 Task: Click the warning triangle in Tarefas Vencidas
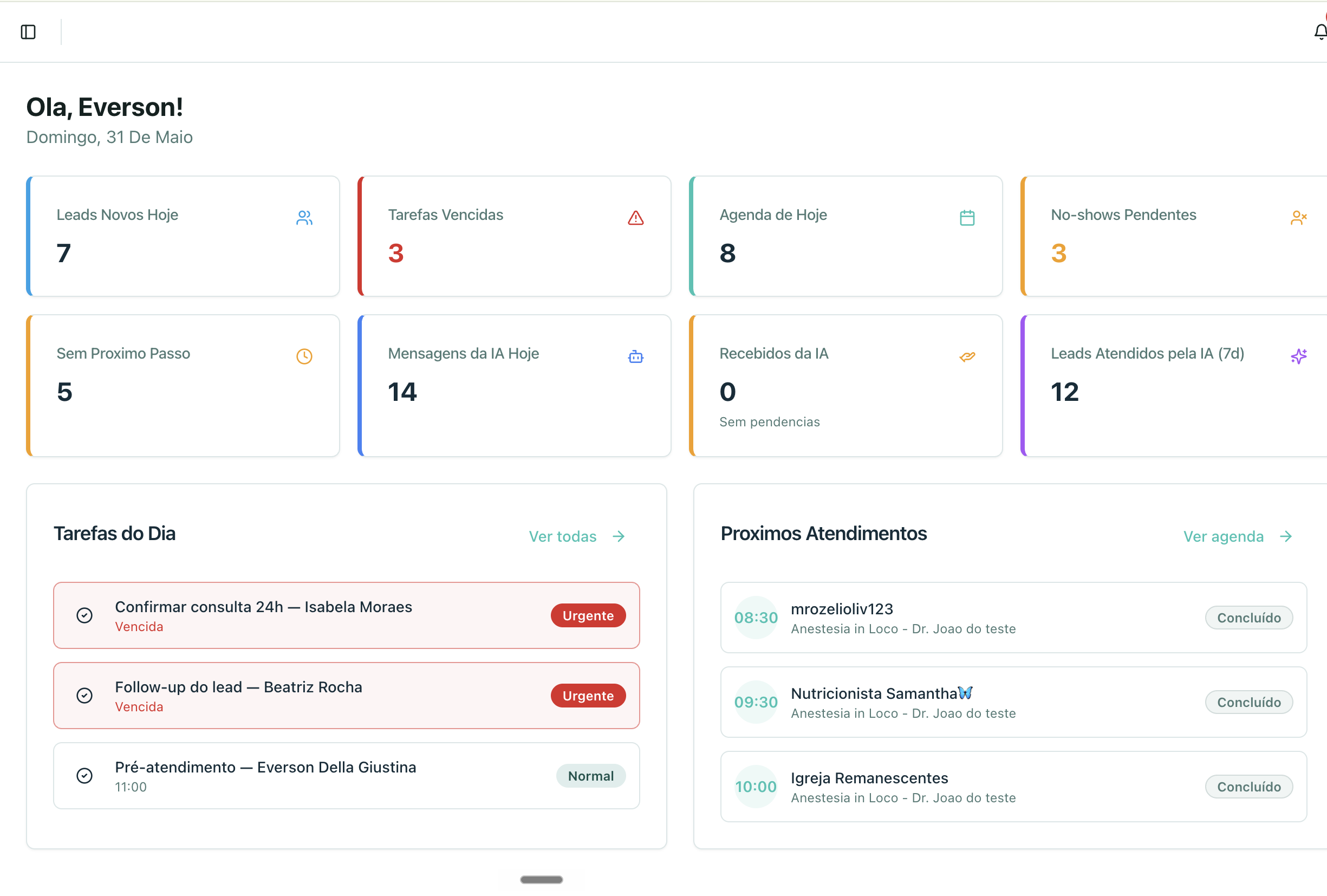[x=635, y=218]
